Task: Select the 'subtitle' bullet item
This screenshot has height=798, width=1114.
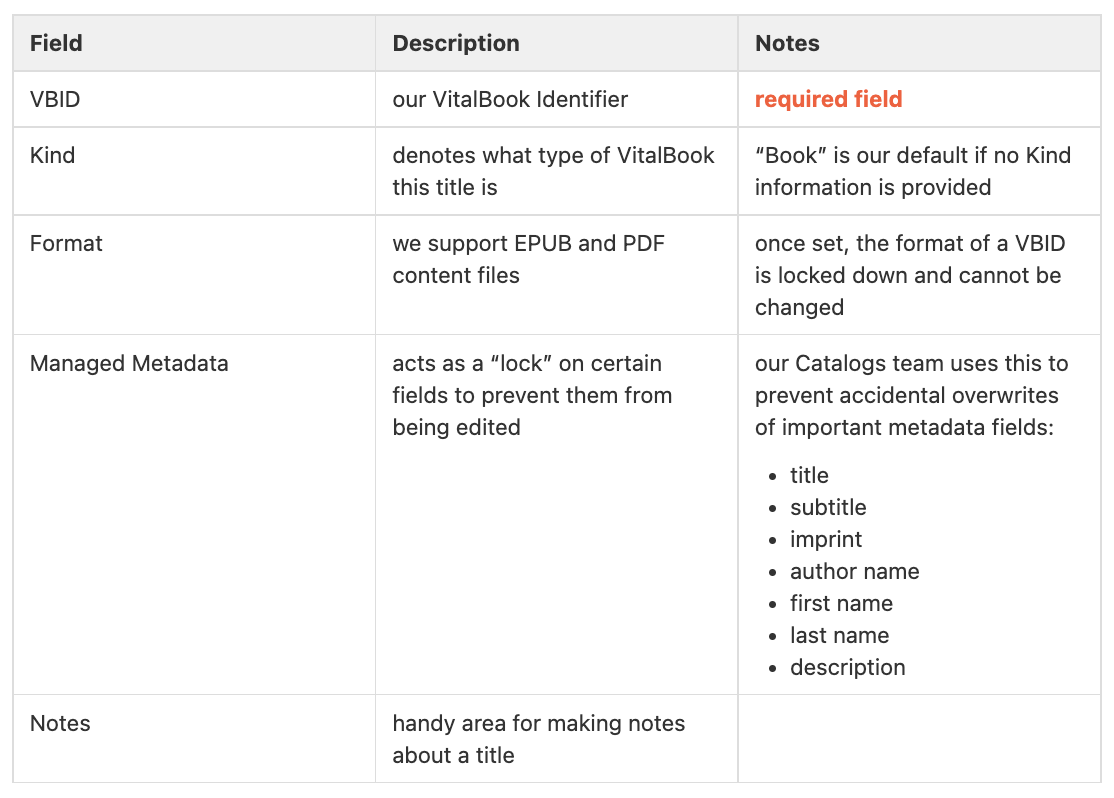Action: [x=828, y=507]
